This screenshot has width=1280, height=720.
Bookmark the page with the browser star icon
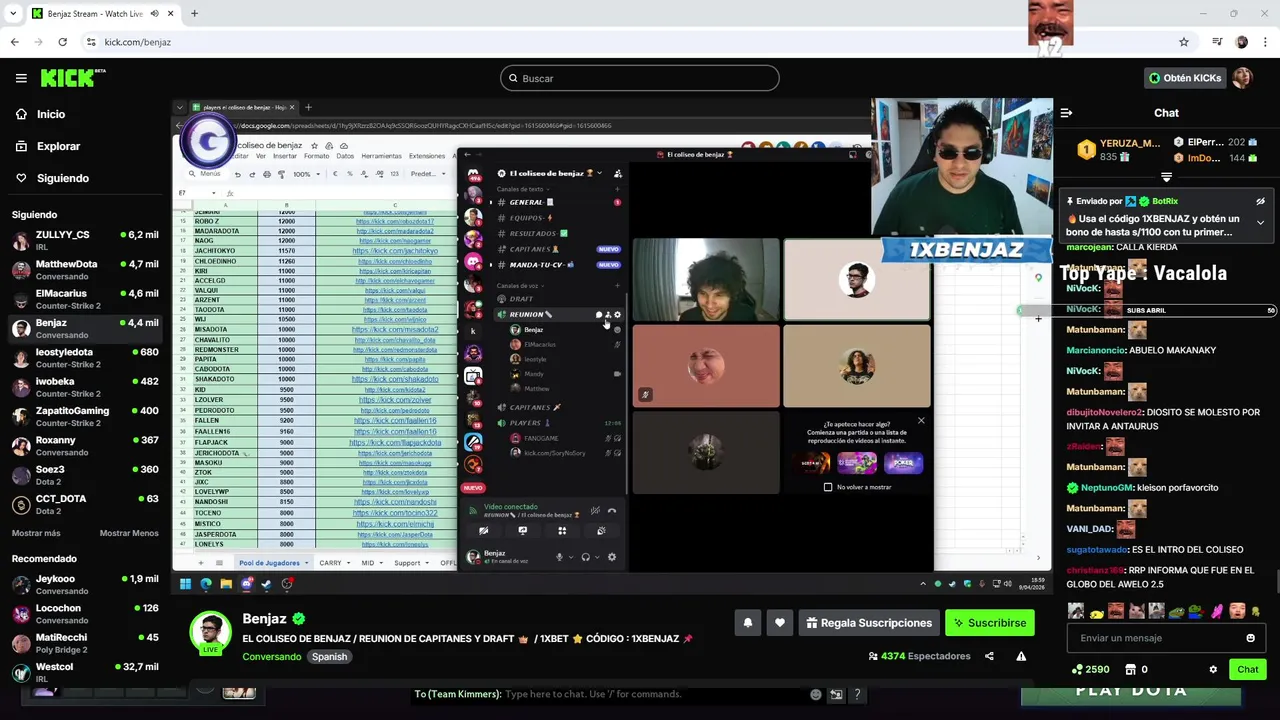1184,42
